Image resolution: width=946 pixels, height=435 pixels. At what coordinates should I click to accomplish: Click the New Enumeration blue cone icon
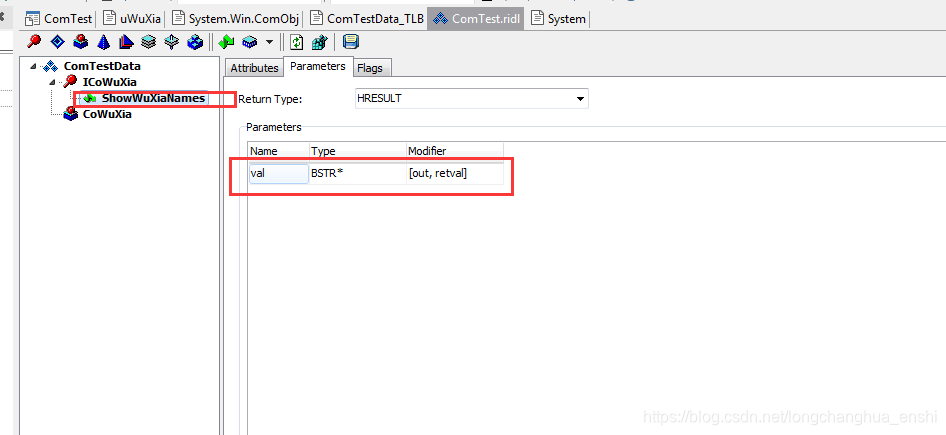point(104,42)
